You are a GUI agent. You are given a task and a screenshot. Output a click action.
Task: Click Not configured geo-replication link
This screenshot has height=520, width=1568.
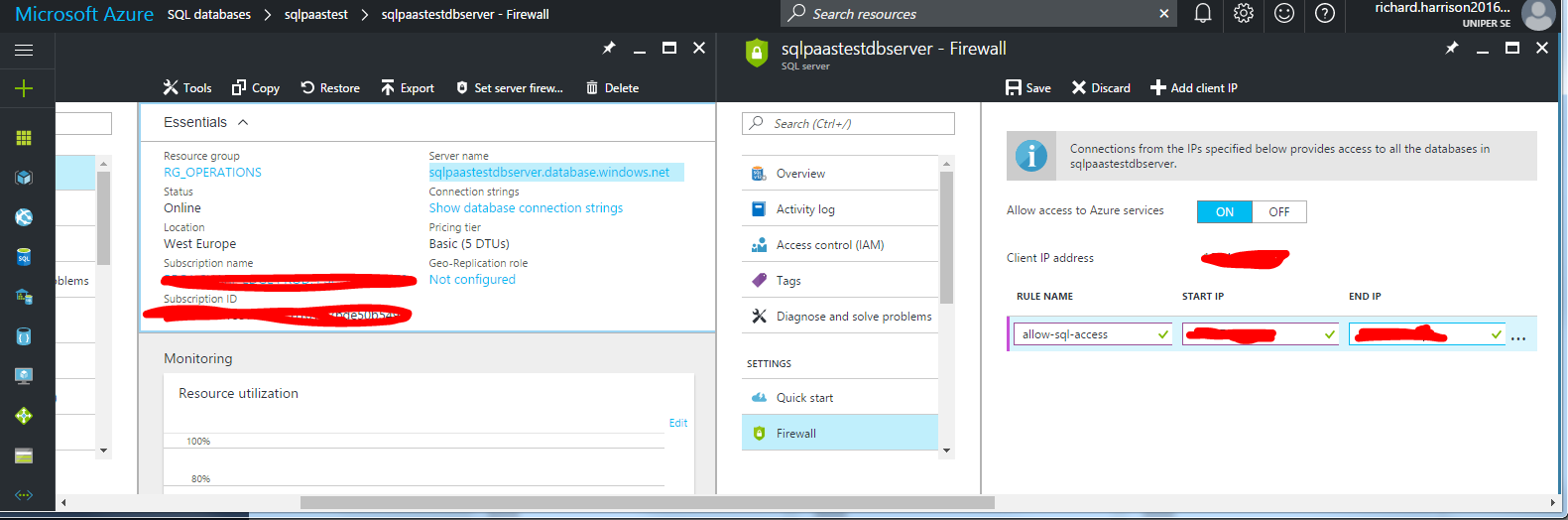472,280
